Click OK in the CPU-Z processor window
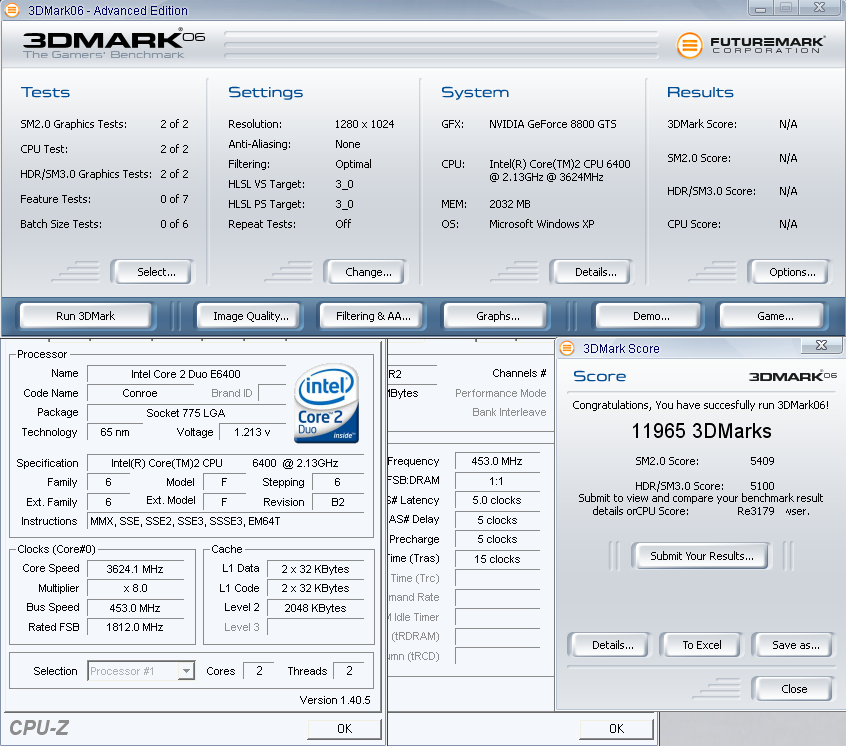The height and width of the screenshot is (746, 846). tap(344, 729)
